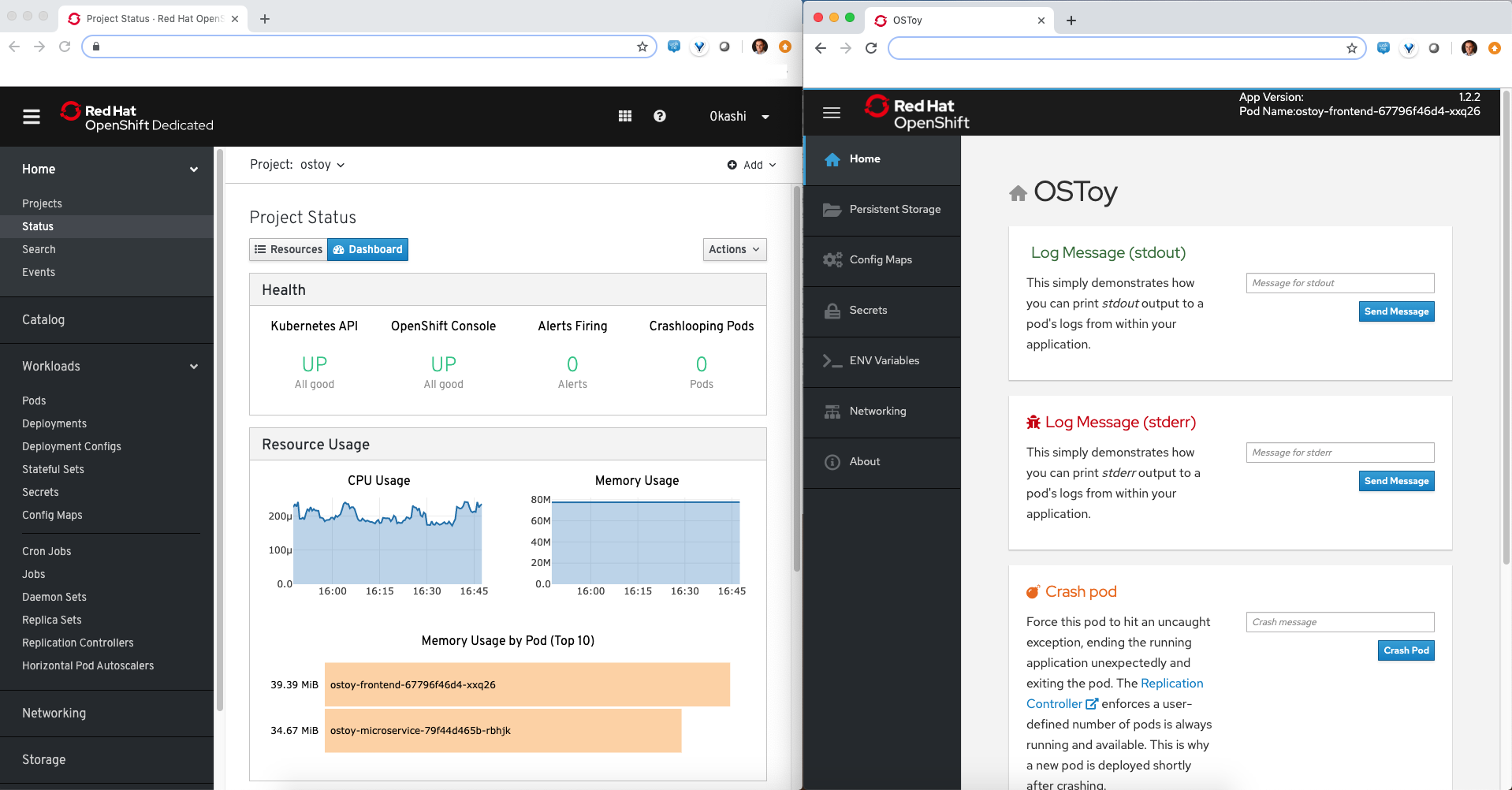This screenshot has width=1512, height=790.
Task: Click the About info icon
Action: click(832, 462)
